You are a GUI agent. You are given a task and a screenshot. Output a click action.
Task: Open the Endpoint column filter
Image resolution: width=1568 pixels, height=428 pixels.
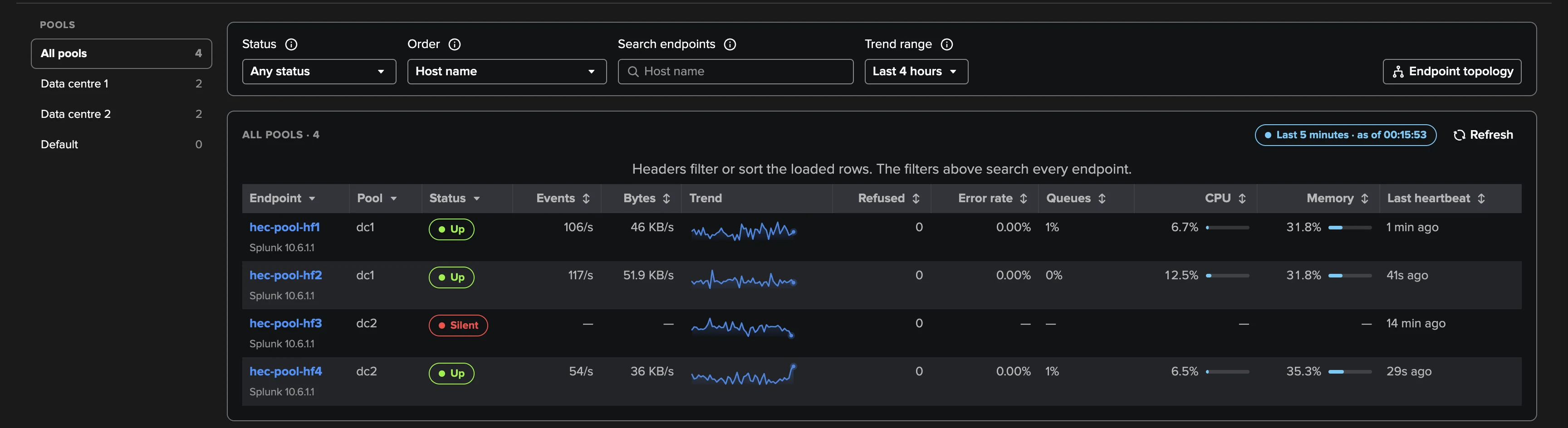[312, 199]
